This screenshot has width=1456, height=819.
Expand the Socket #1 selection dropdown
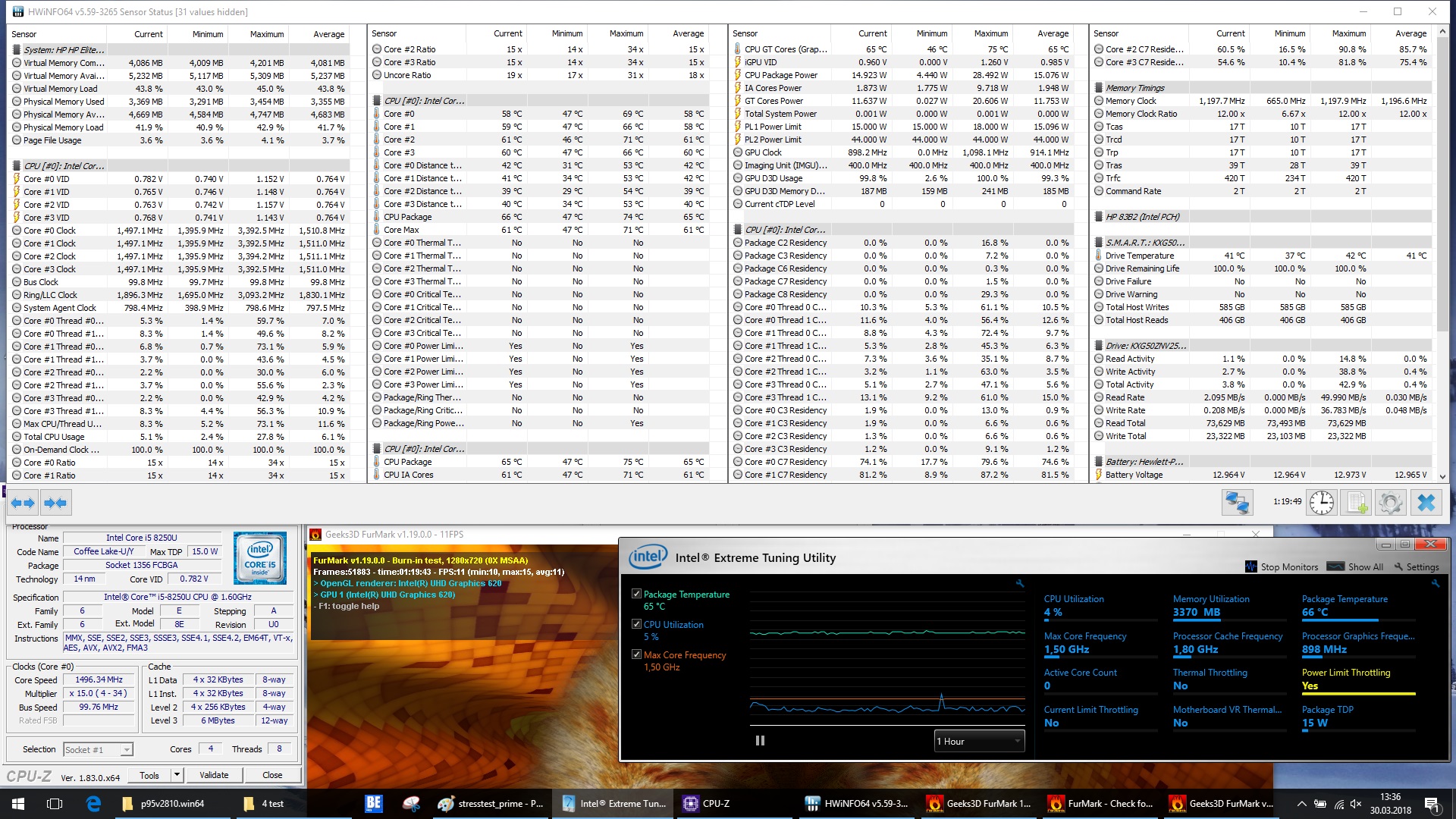126,749
